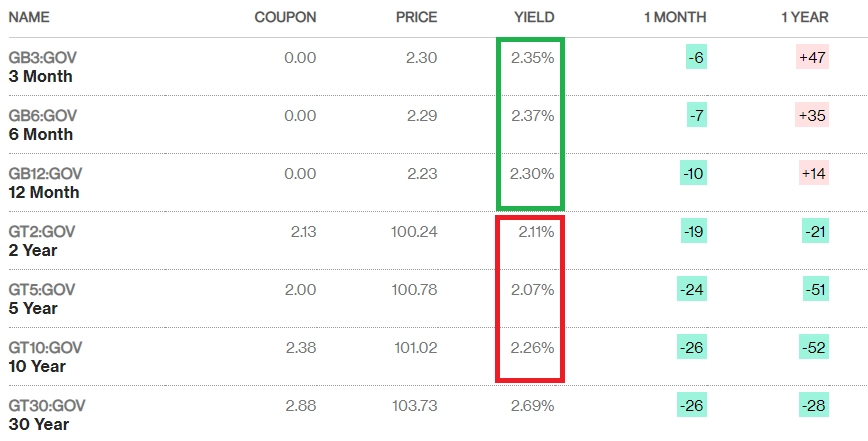Click the 2.35% yield of 3 Month
The width and height of the screenshot is (868, 441).
pyautogui.click(x=532, y=58)
